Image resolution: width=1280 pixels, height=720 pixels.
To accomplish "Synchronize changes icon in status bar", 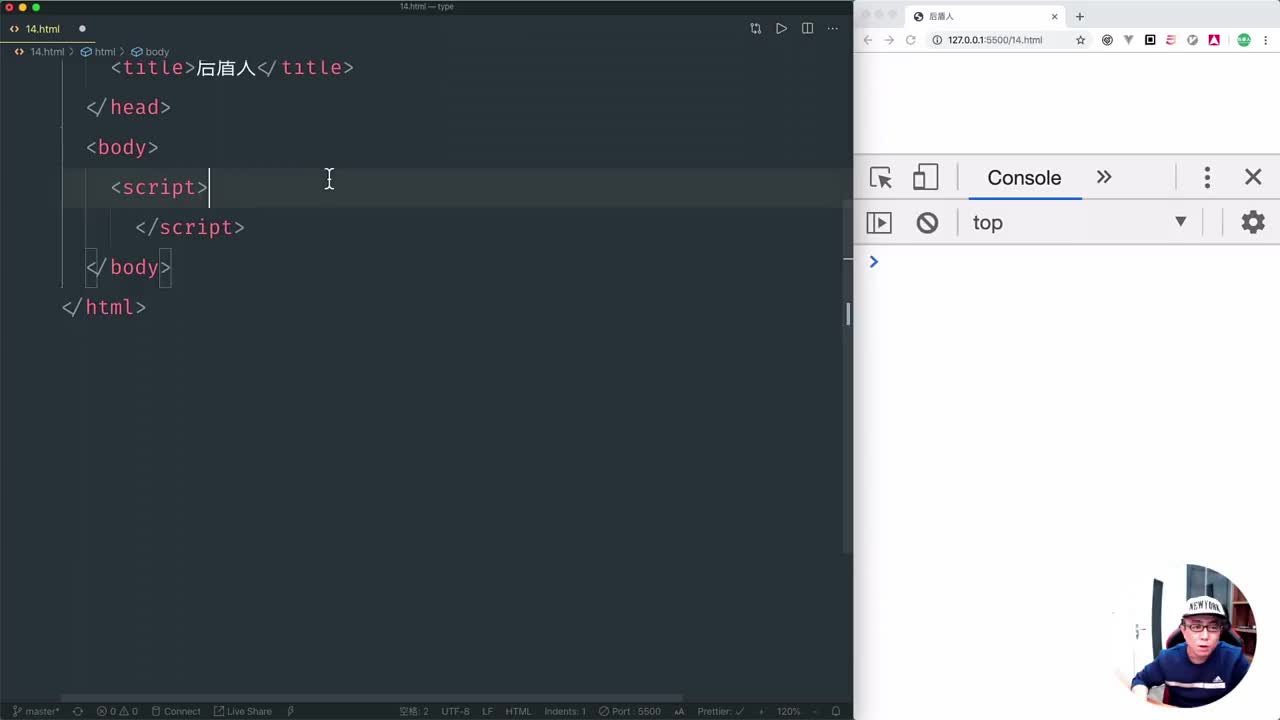I will coord(77,711).
